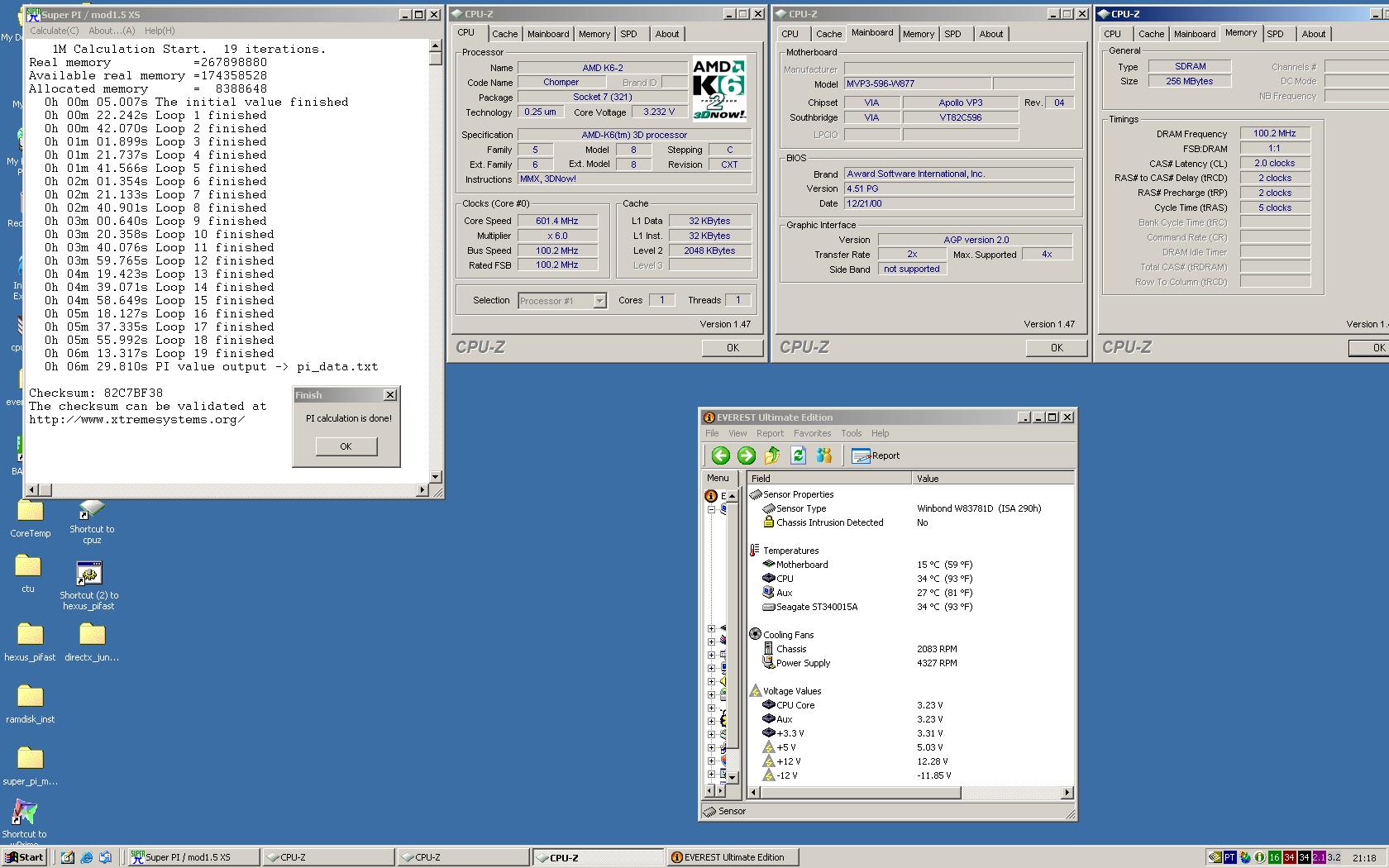Open Super PI About menu
This screenshot has width=1389, height=868.
112,31
